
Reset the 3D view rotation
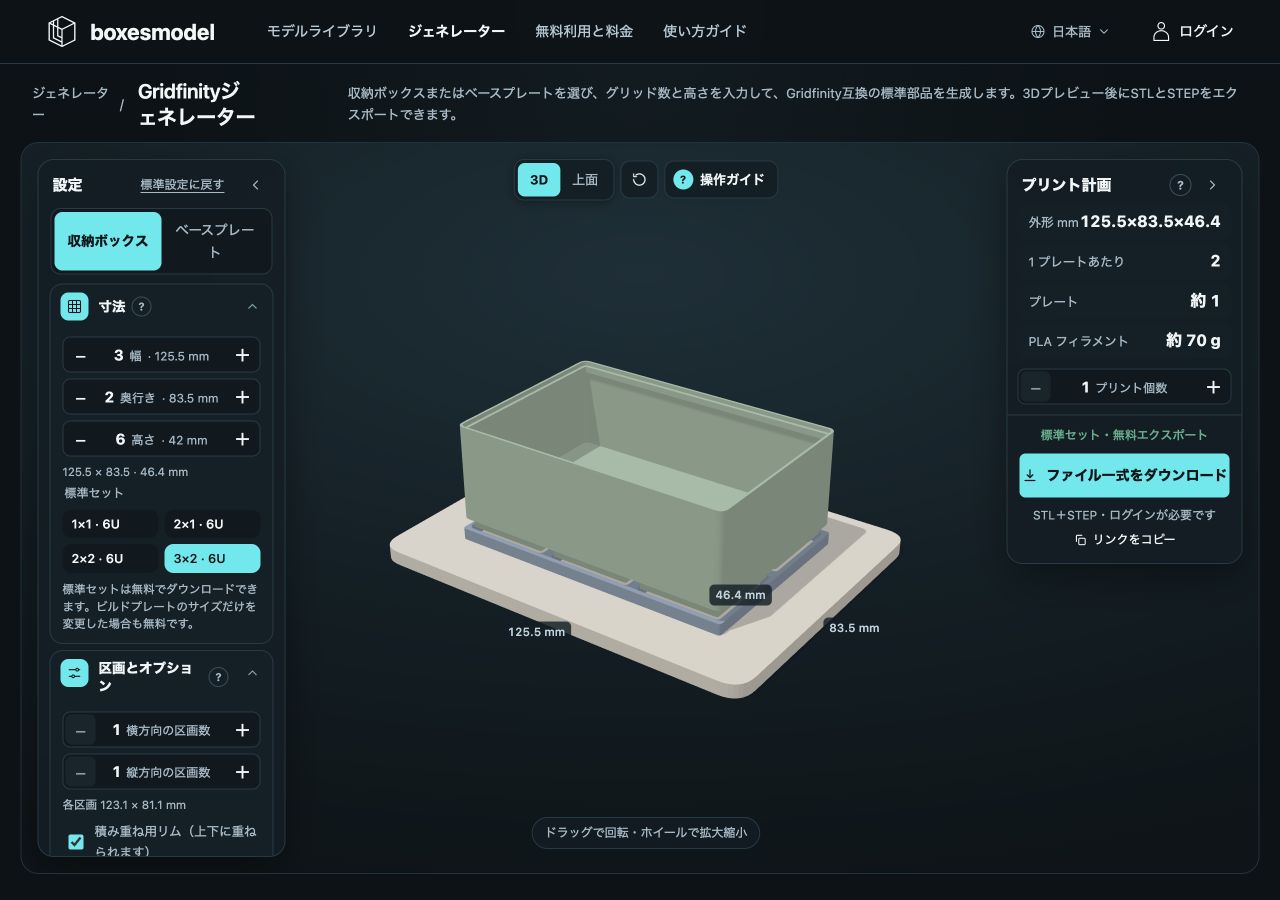639,180
